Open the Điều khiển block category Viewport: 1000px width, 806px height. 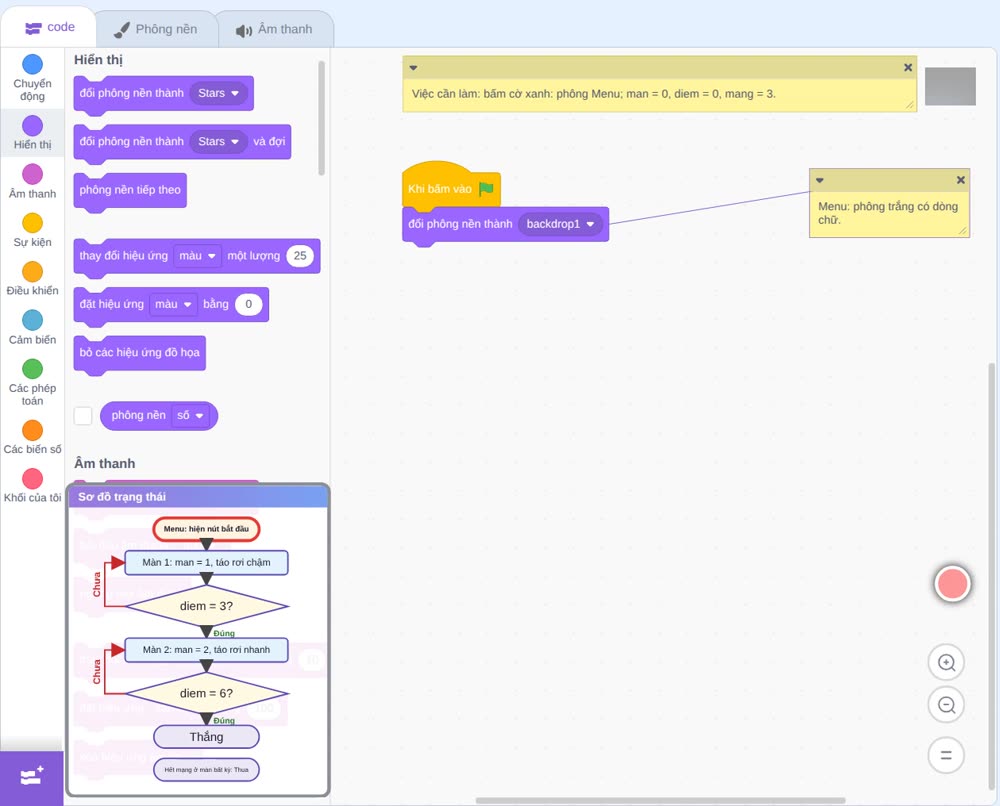tap(33, 279)
